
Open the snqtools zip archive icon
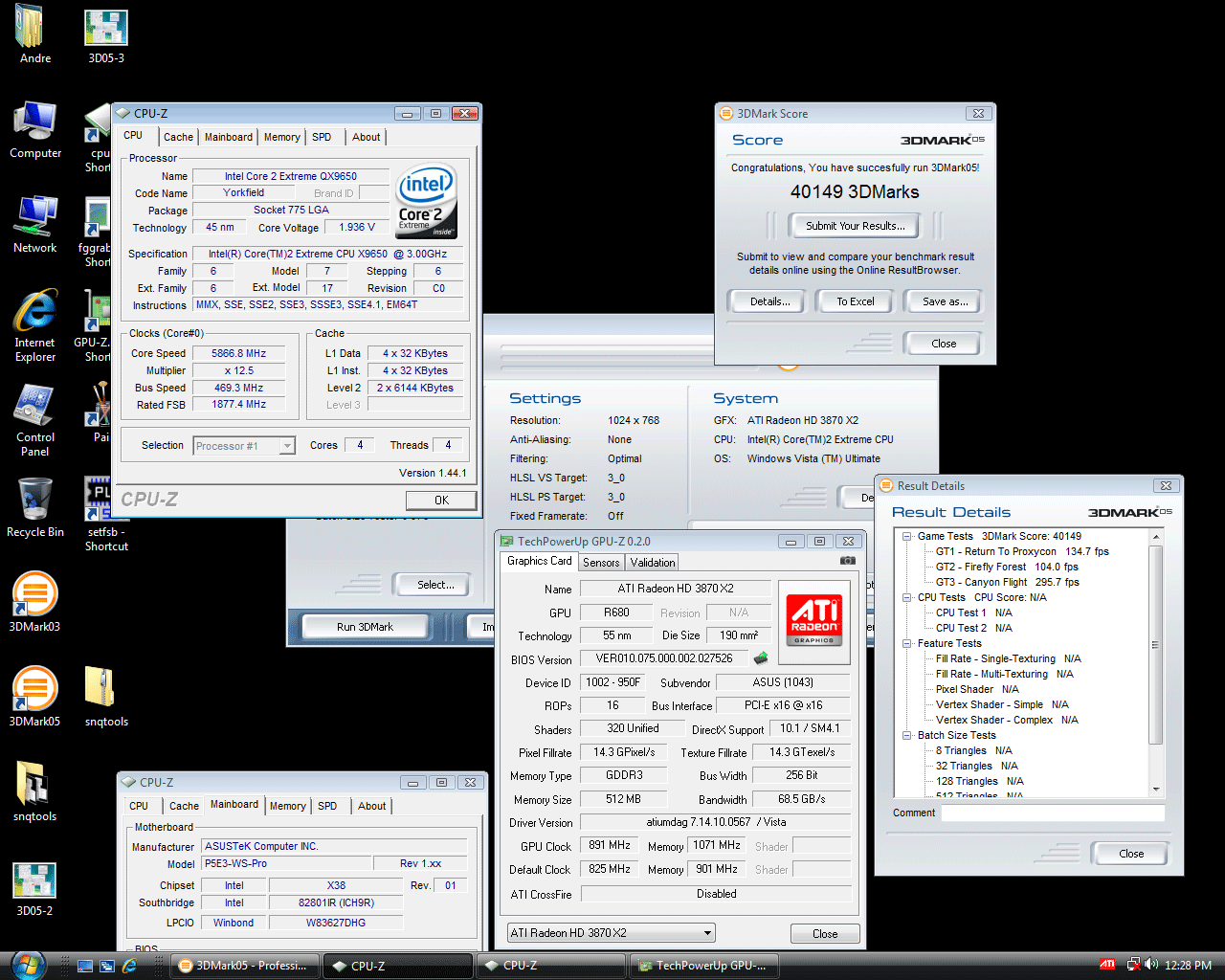tap(106, 697)
